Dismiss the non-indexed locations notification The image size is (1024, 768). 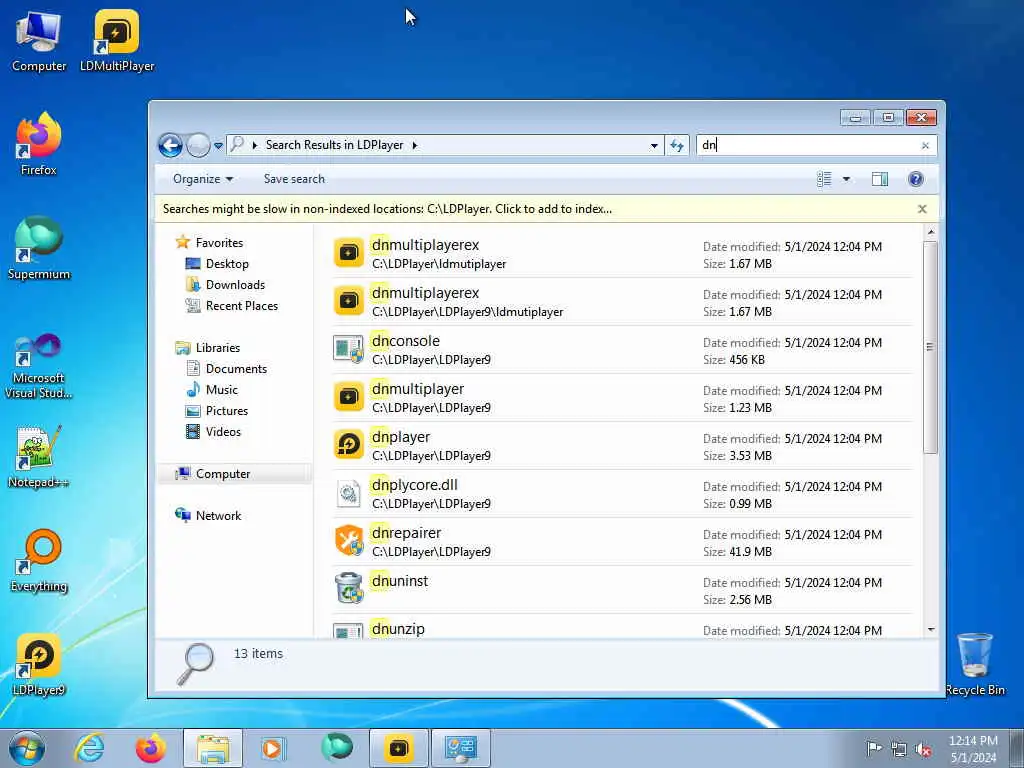pos(922,209)
